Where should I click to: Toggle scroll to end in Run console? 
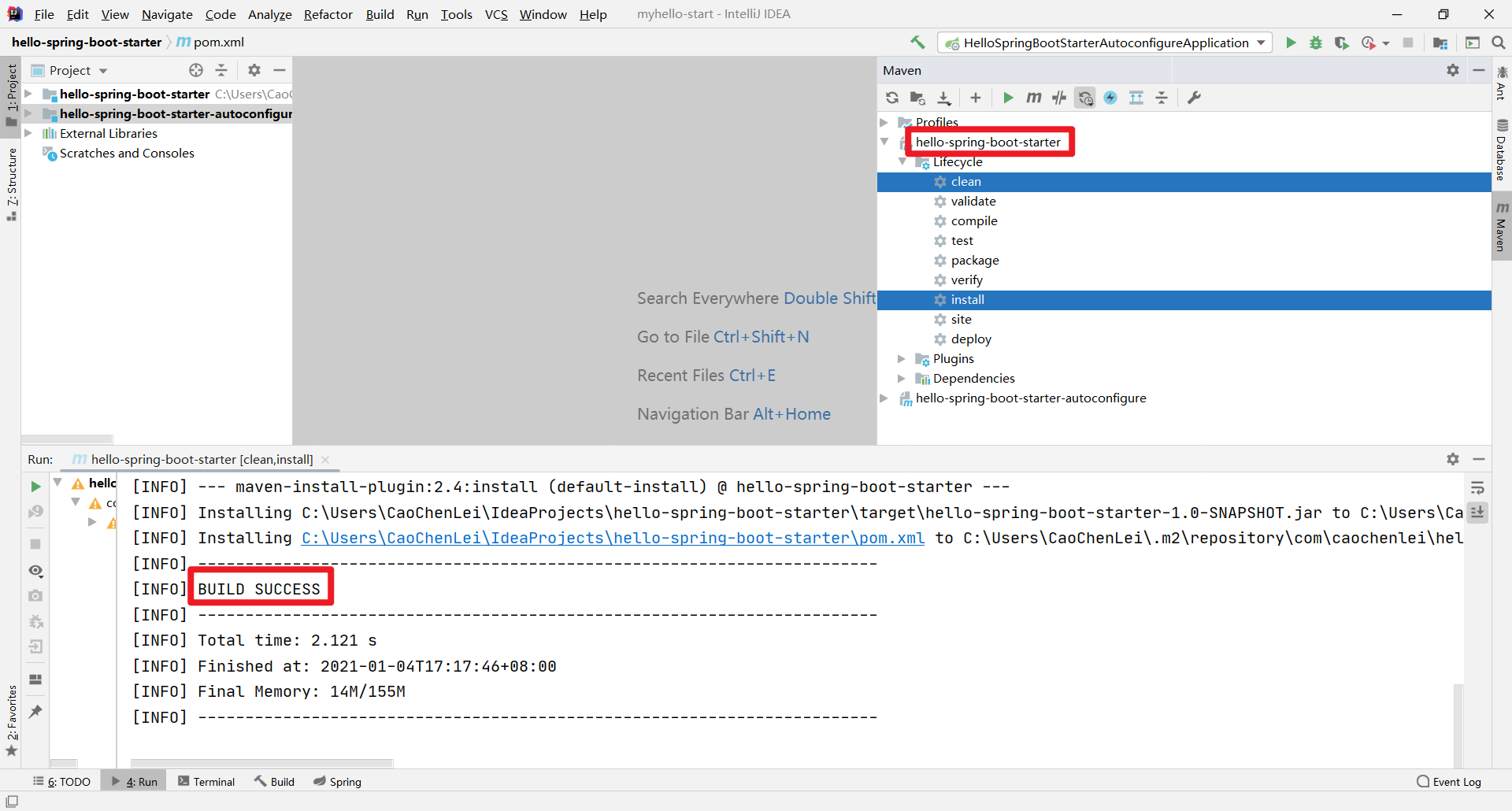tap(1477, 513)
